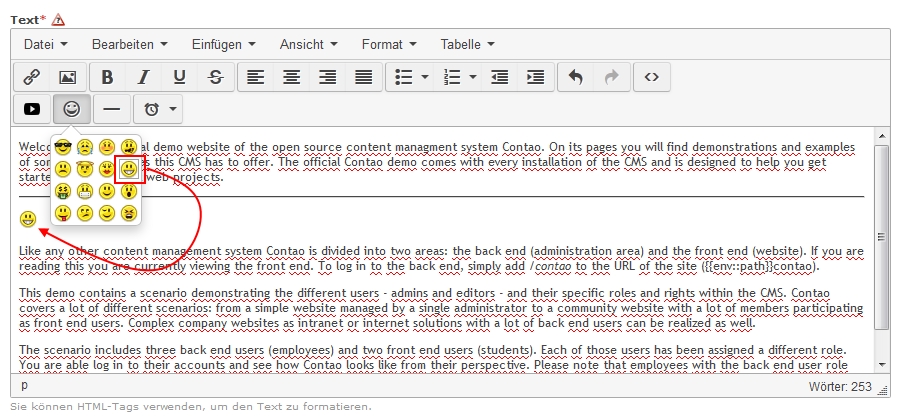Viewport: 904px width, 418px height.
Task: Click the insert link icon
Action: point(31,77)
